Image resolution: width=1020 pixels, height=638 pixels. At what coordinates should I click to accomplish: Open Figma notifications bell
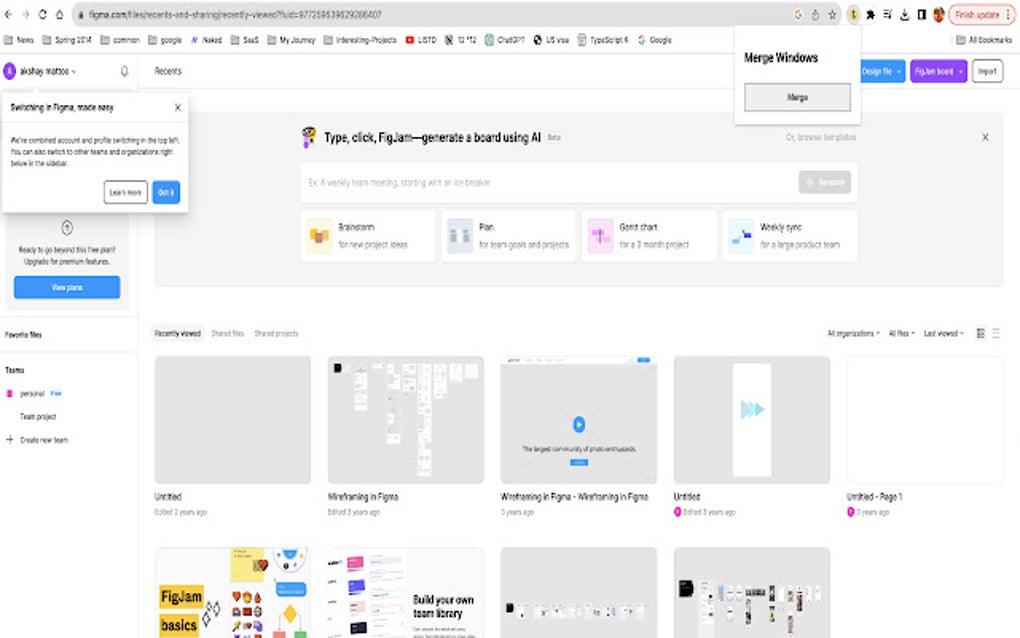tap(124, 71)
